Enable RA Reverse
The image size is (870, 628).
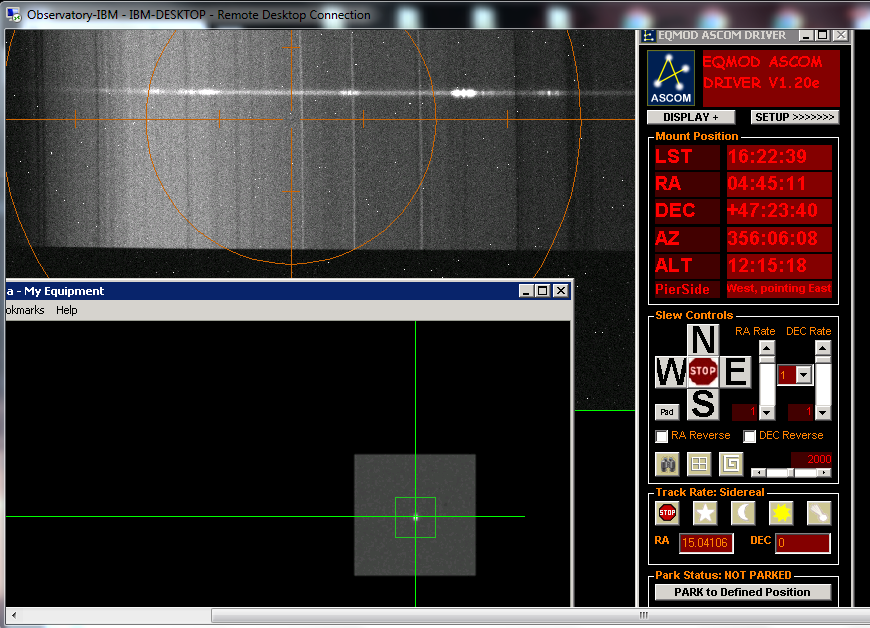(661, 436)
